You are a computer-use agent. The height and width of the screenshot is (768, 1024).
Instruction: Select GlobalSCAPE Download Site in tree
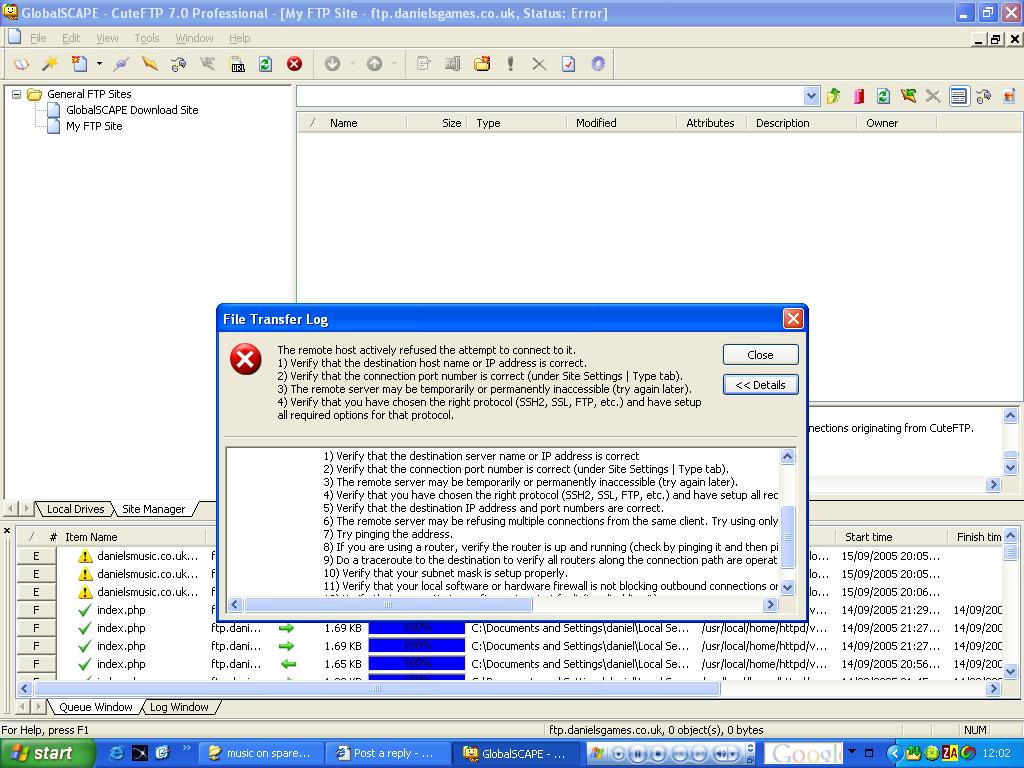tap(132, 110)
